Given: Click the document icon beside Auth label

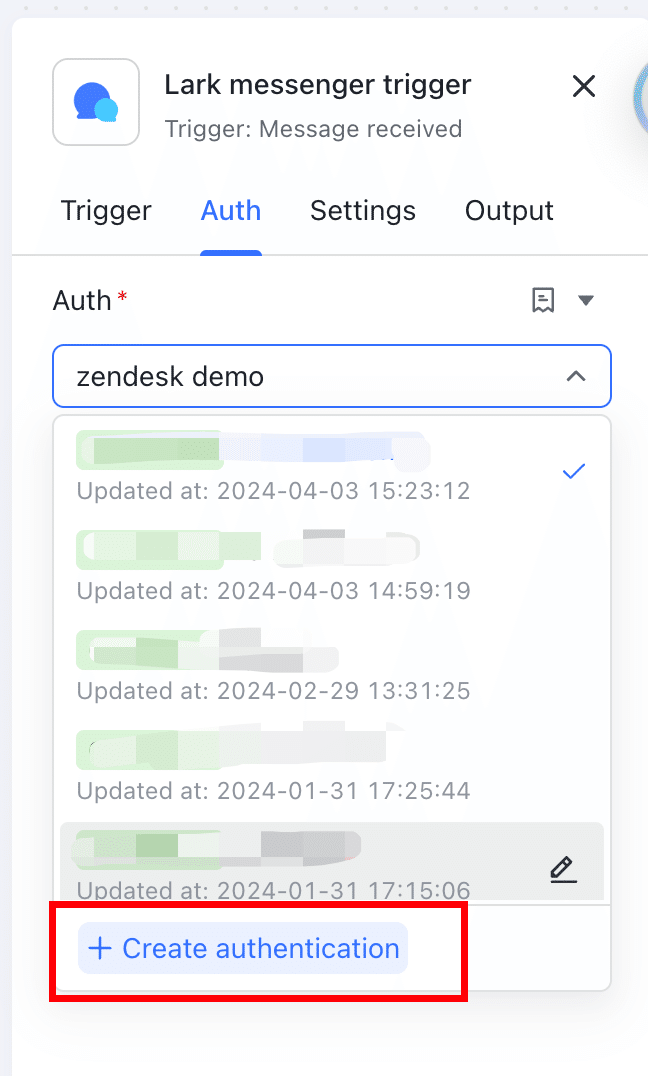Looking at the screenshot, I should (x=543, y=300).
